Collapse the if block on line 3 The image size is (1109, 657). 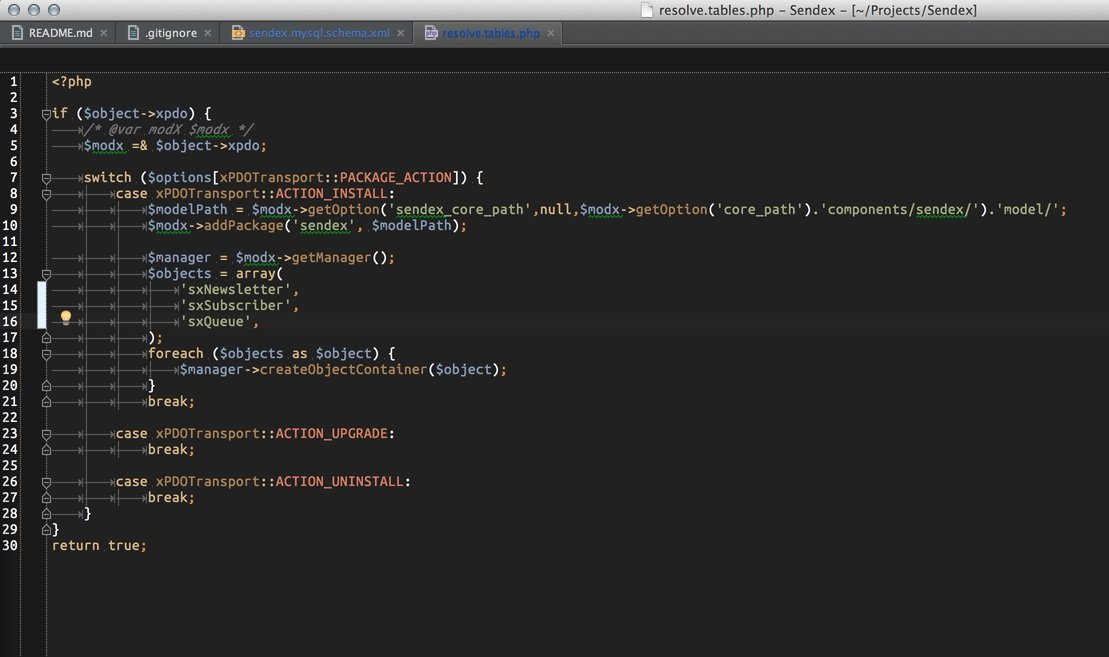[x=46, y=114]
